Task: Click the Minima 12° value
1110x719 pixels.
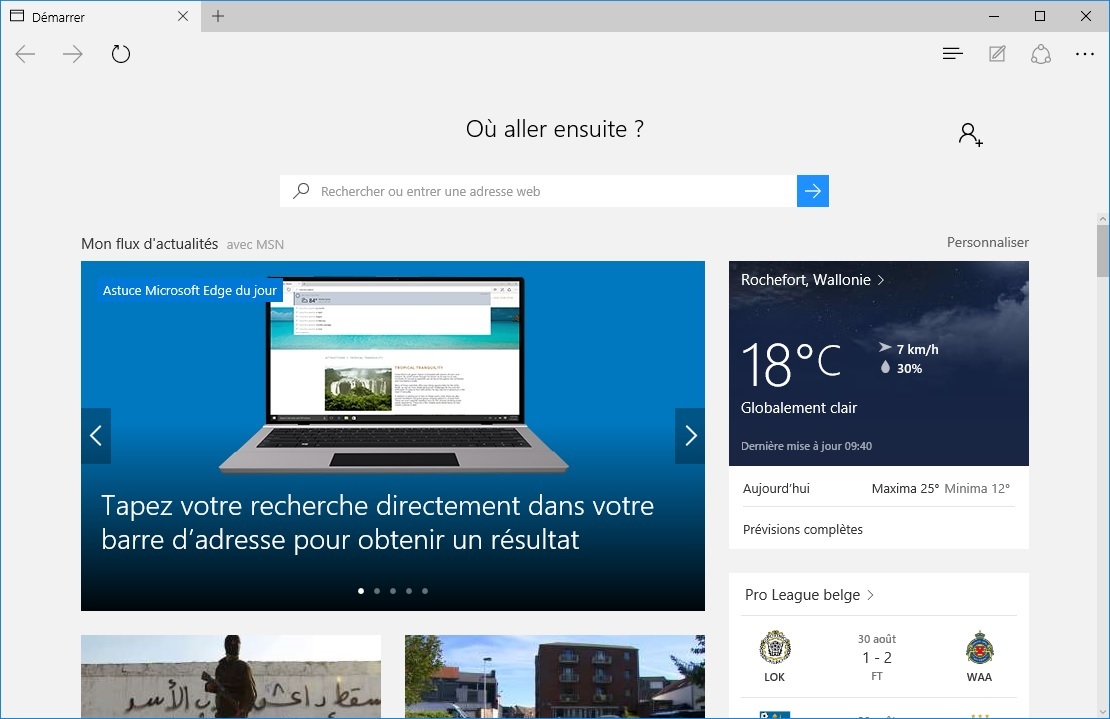Action: tap(977, 488)
